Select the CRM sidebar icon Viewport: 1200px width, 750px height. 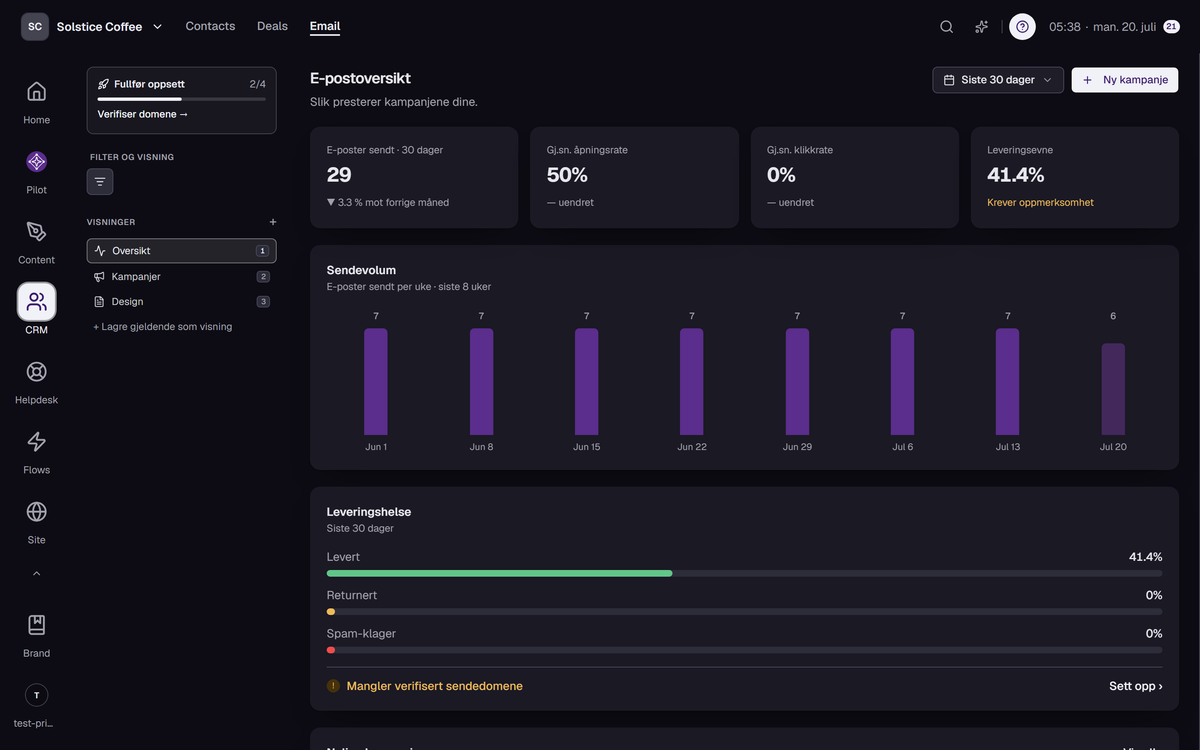click(36, 302)
